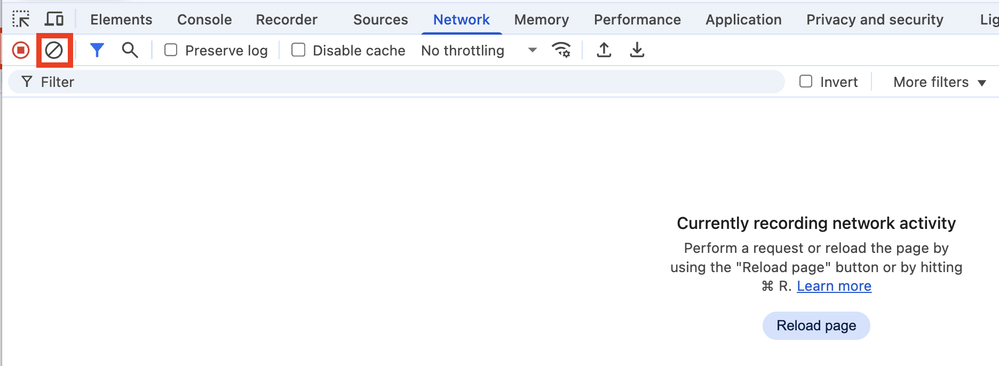Stop recording the network log
999x366 pixels.
(x=21, y=50)
